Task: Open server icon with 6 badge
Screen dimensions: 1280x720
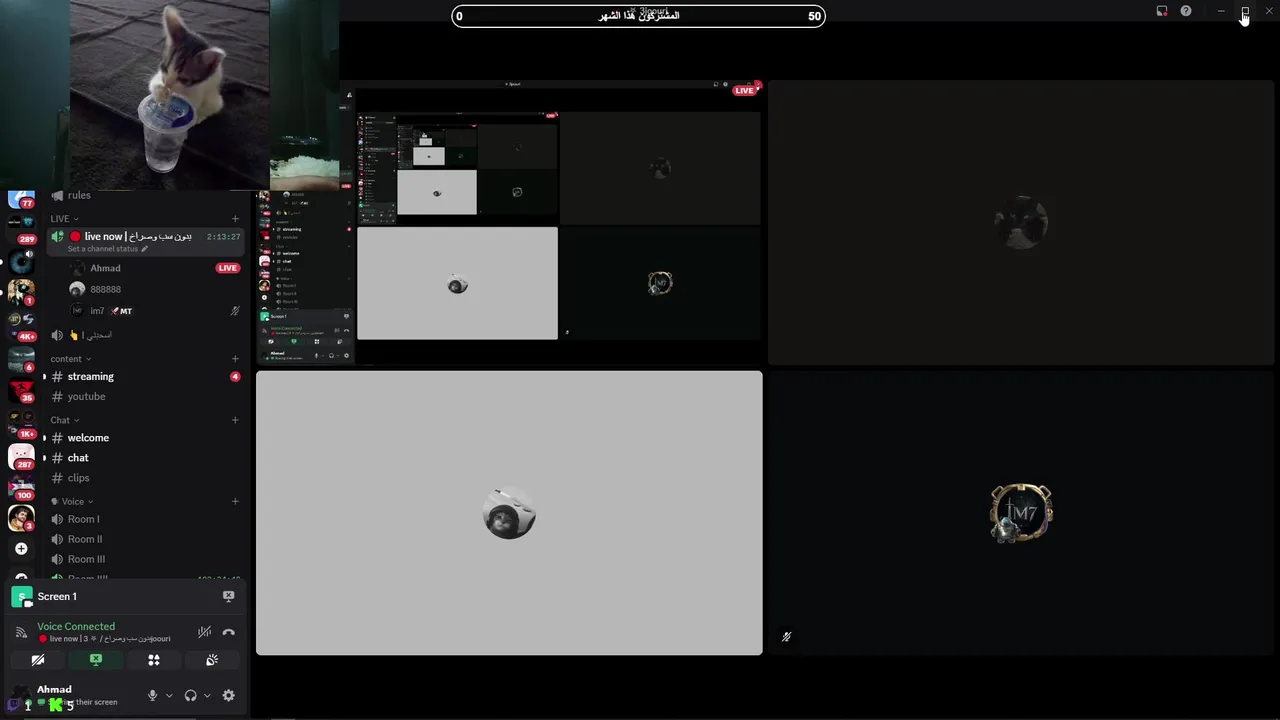Action: tap(21, 358)
